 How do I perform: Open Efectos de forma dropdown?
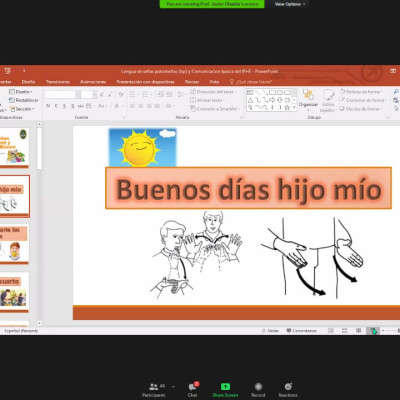click(360, 109)
